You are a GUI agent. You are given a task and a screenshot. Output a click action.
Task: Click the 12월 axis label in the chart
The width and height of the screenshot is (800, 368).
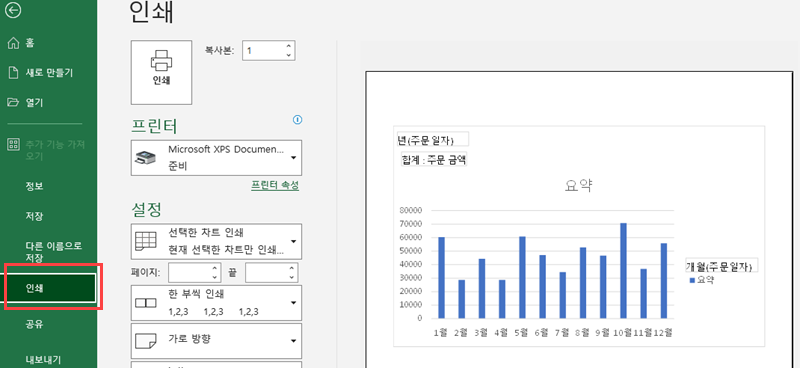(663, 332)
